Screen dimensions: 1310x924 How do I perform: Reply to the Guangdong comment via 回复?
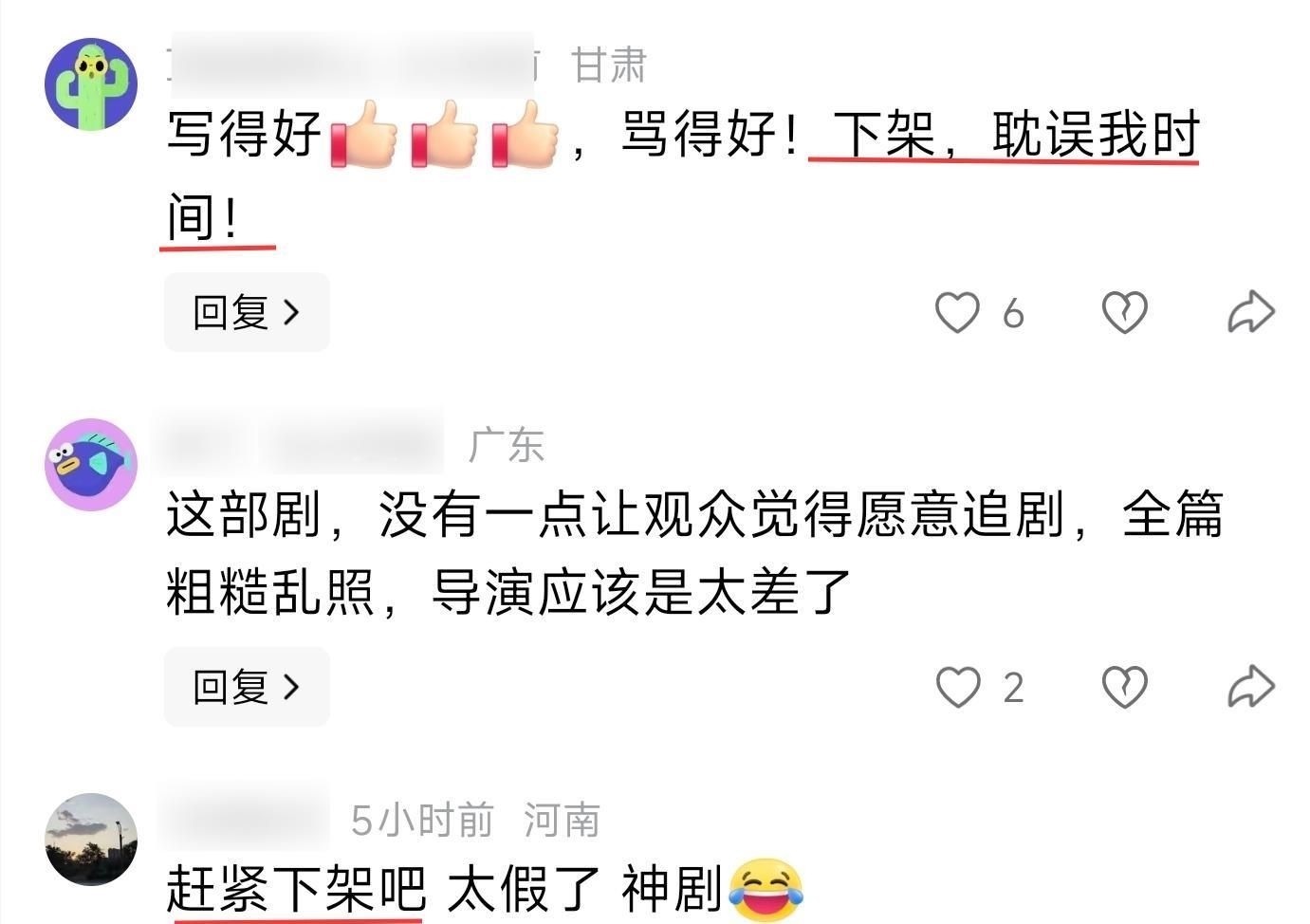click(247, 687)
